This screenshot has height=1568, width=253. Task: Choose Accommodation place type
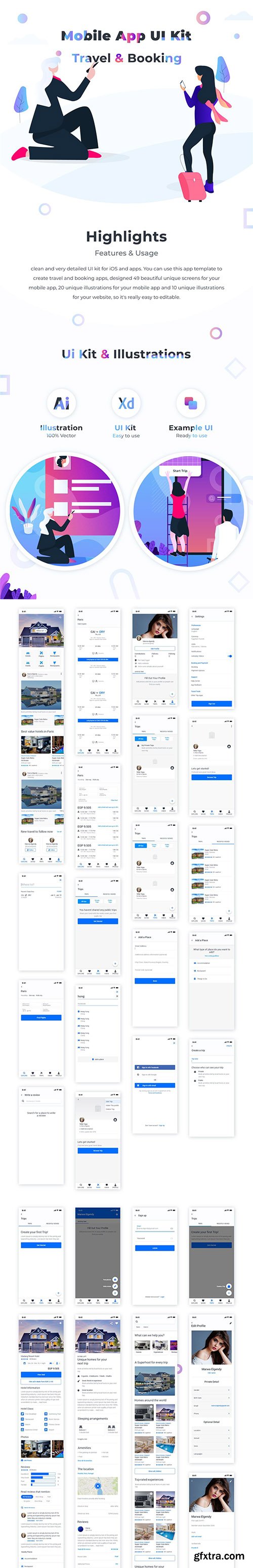click(212, 963)
